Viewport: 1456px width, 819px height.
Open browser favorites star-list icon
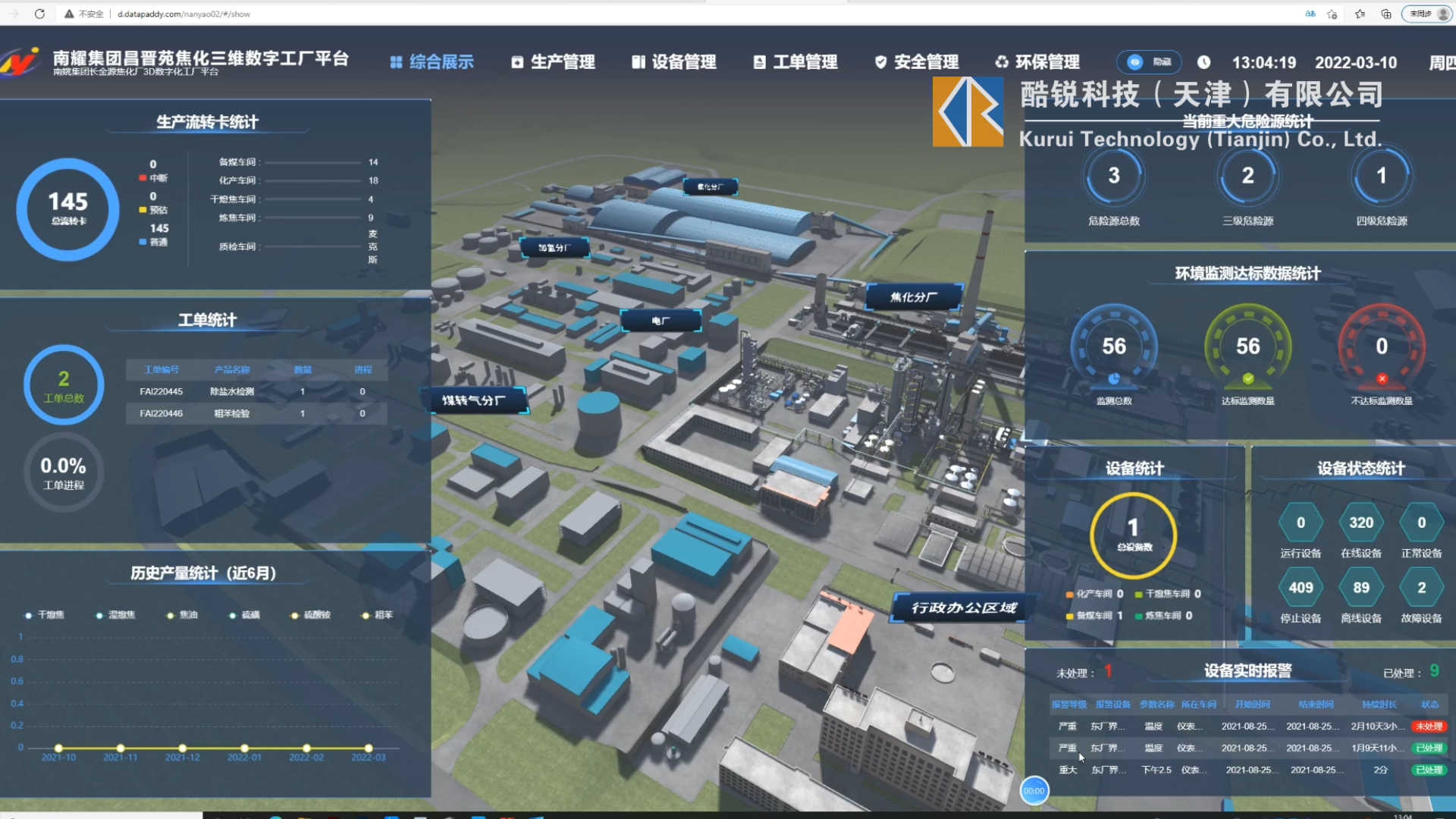coord(1360,14)
